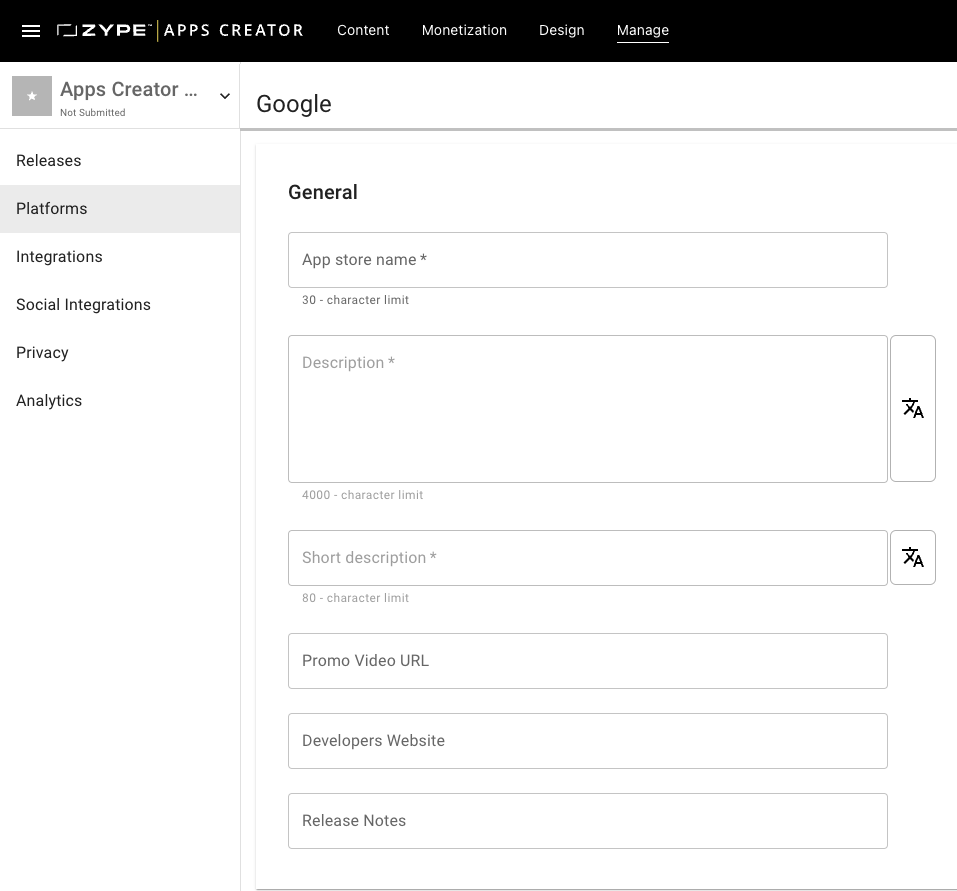Focus the Release Notes field
Viewport: 957px width, 891px height.
588,821
